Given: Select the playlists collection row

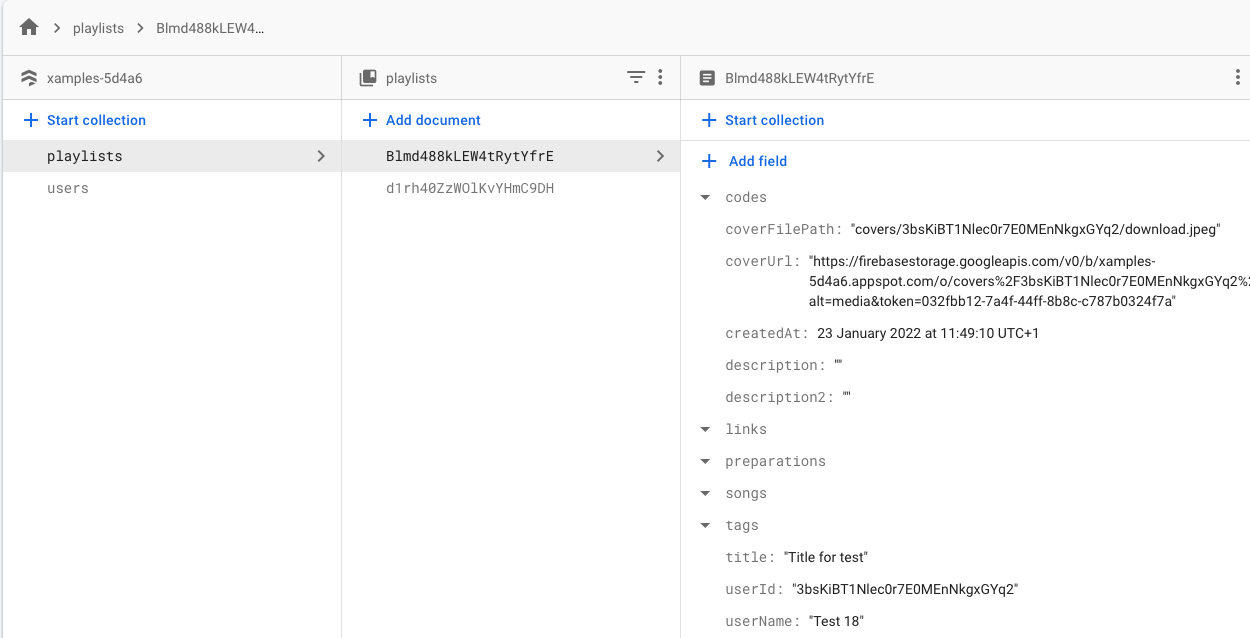Looking at the screenshot, I should (171, 156).
